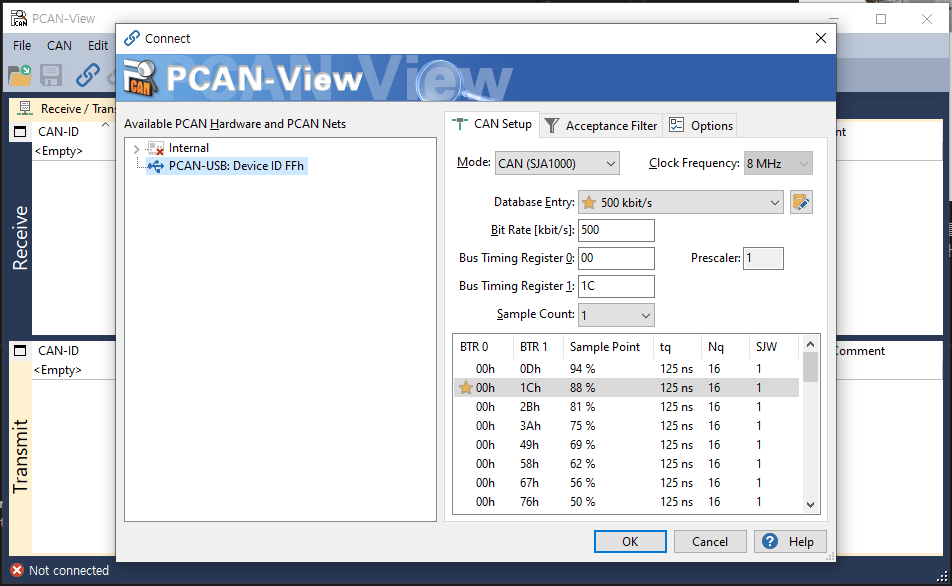The image size is (952, 586).
Task: Click the Nq column header
Action: click(725, 347)
